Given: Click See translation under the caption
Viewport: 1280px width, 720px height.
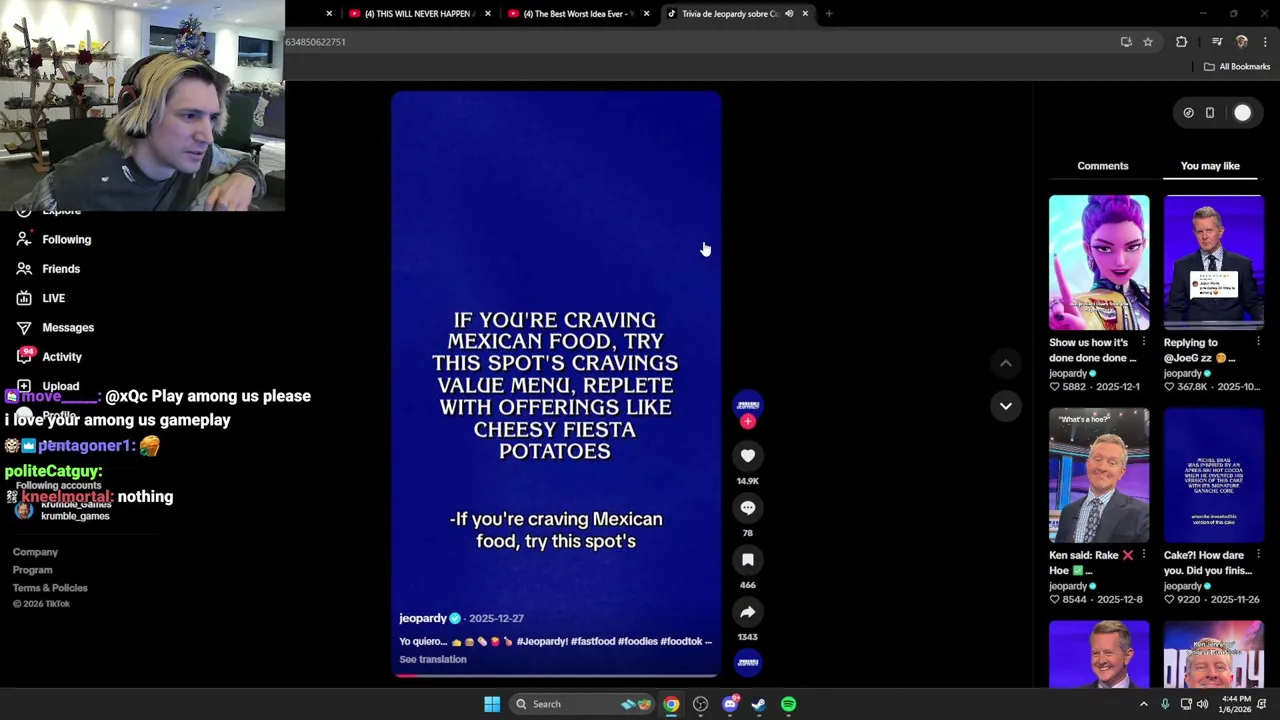Looking at the screenshot, I should (x=432, y=659).
